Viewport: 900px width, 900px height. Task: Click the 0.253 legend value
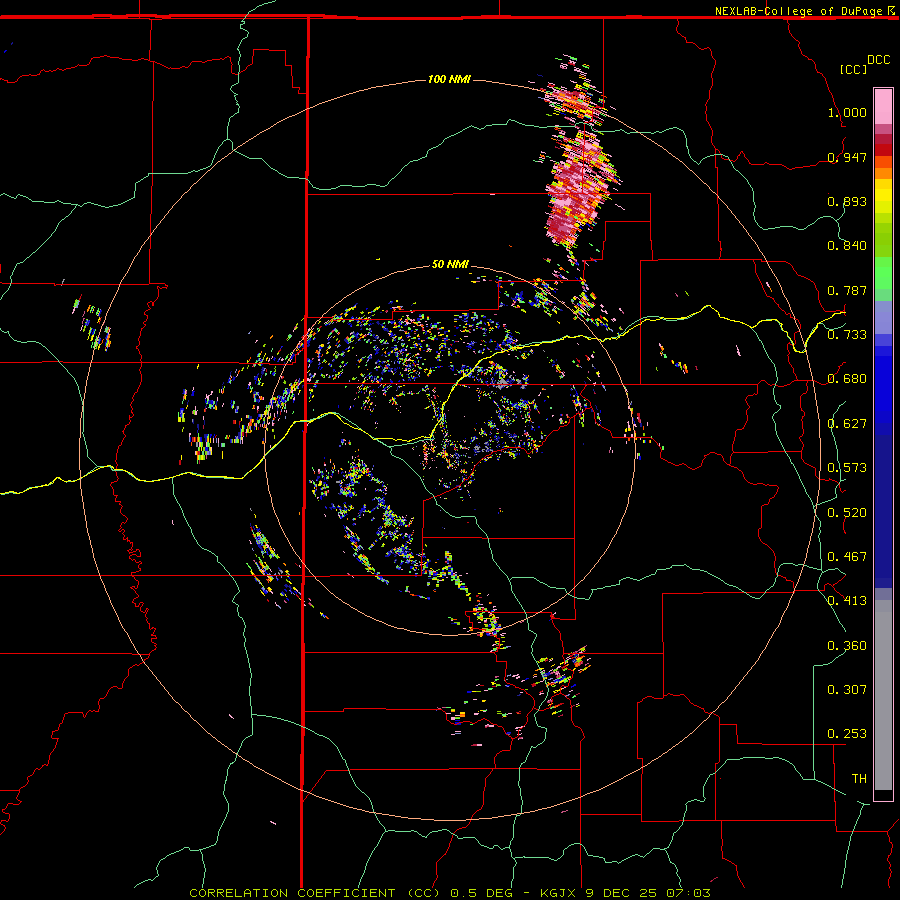[847, 734]
